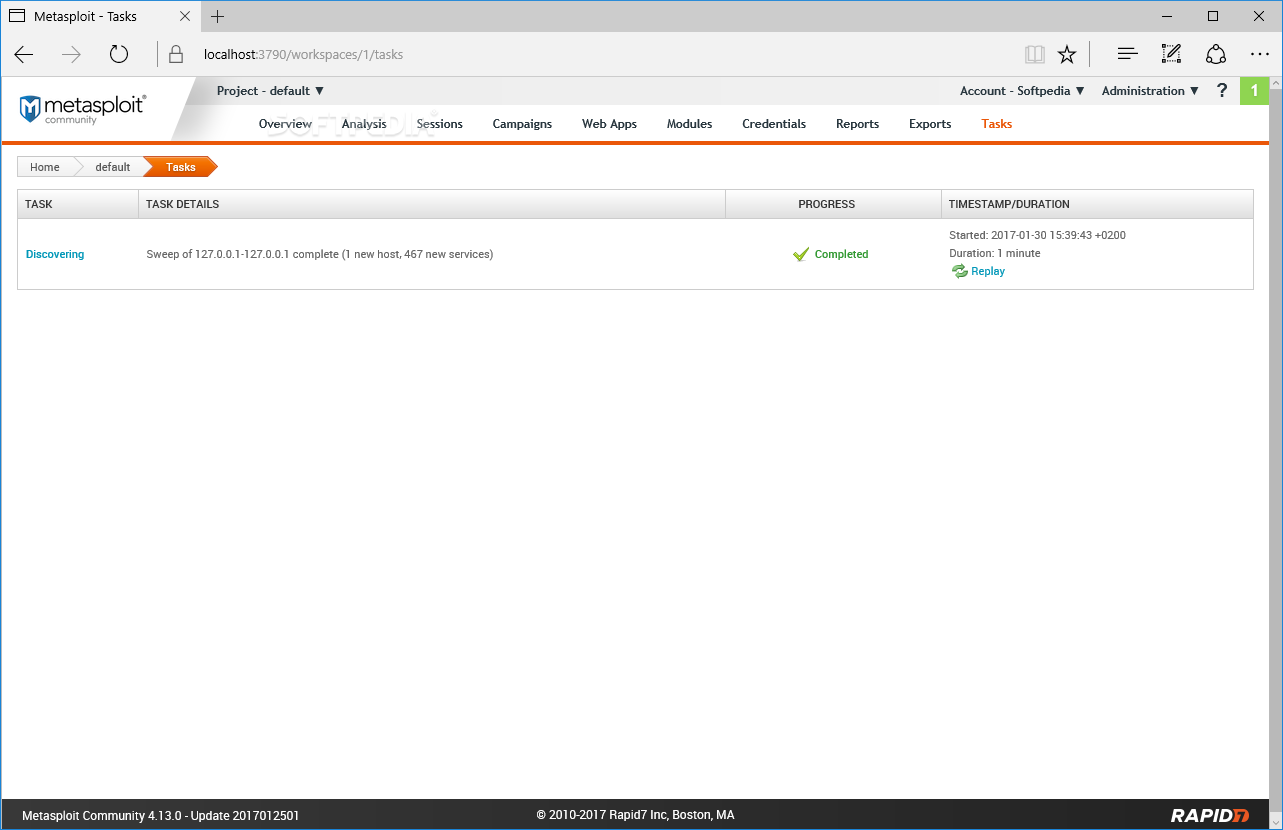Open the reading view book icon
1283x830 pixels.
(x=1034, y=54)
